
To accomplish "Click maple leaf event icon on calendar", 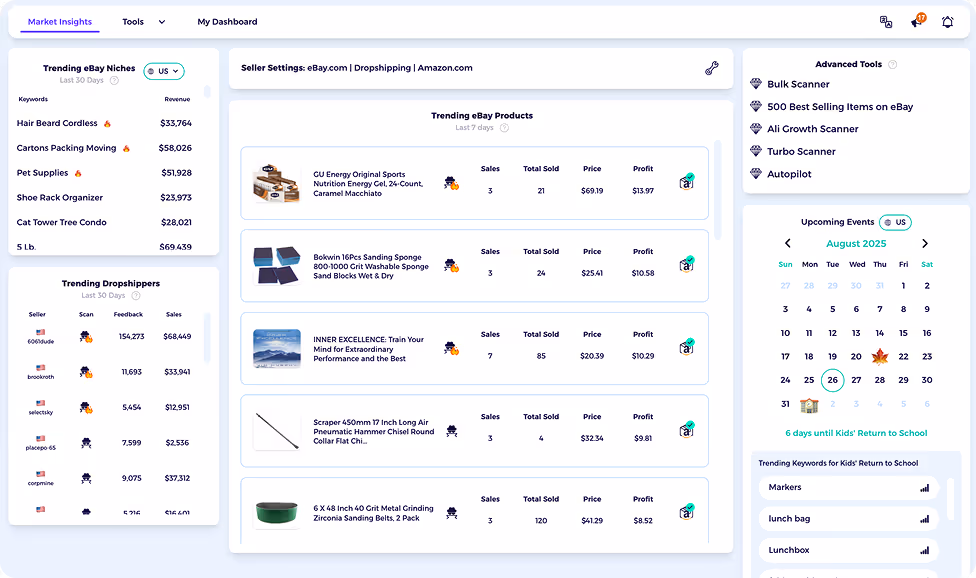I will (x=880, y=357).
